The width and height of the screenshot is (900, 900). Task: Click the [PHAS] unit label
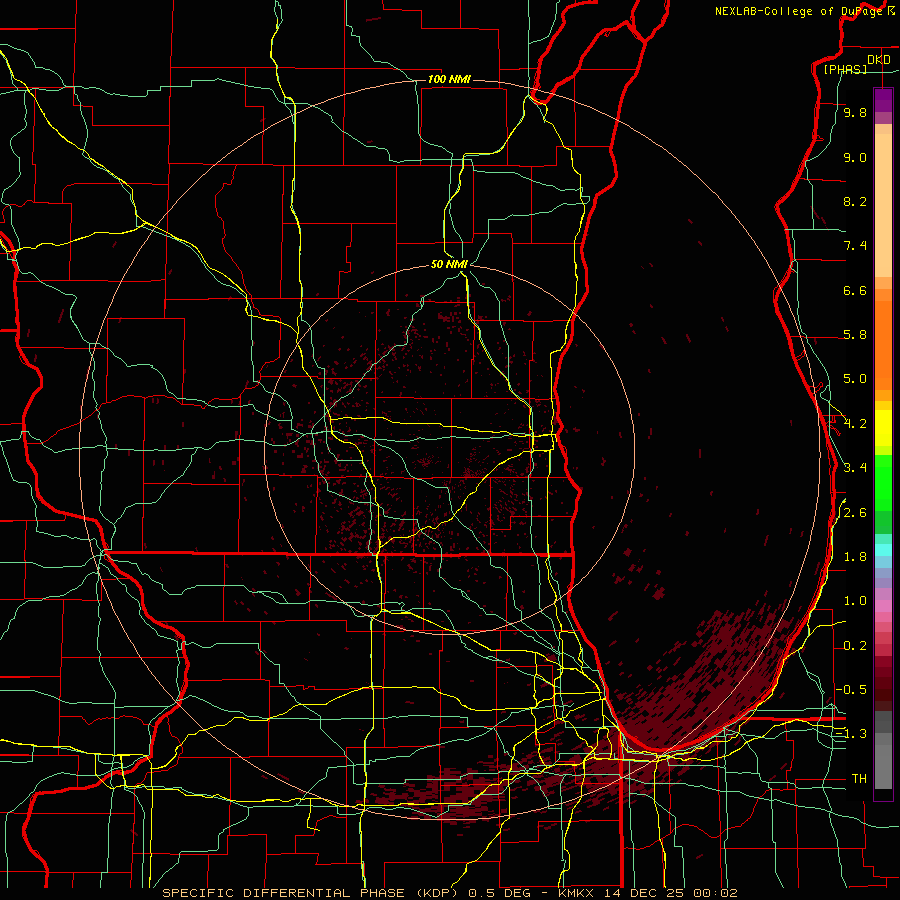point(845,70)
